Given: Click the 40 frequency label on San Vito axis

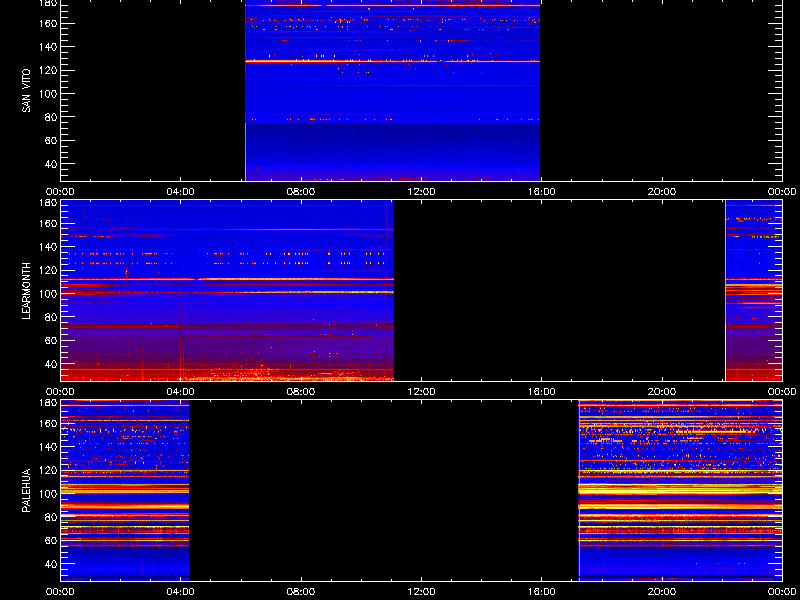Looking at the screenshot, I should (x=50, y=164).
